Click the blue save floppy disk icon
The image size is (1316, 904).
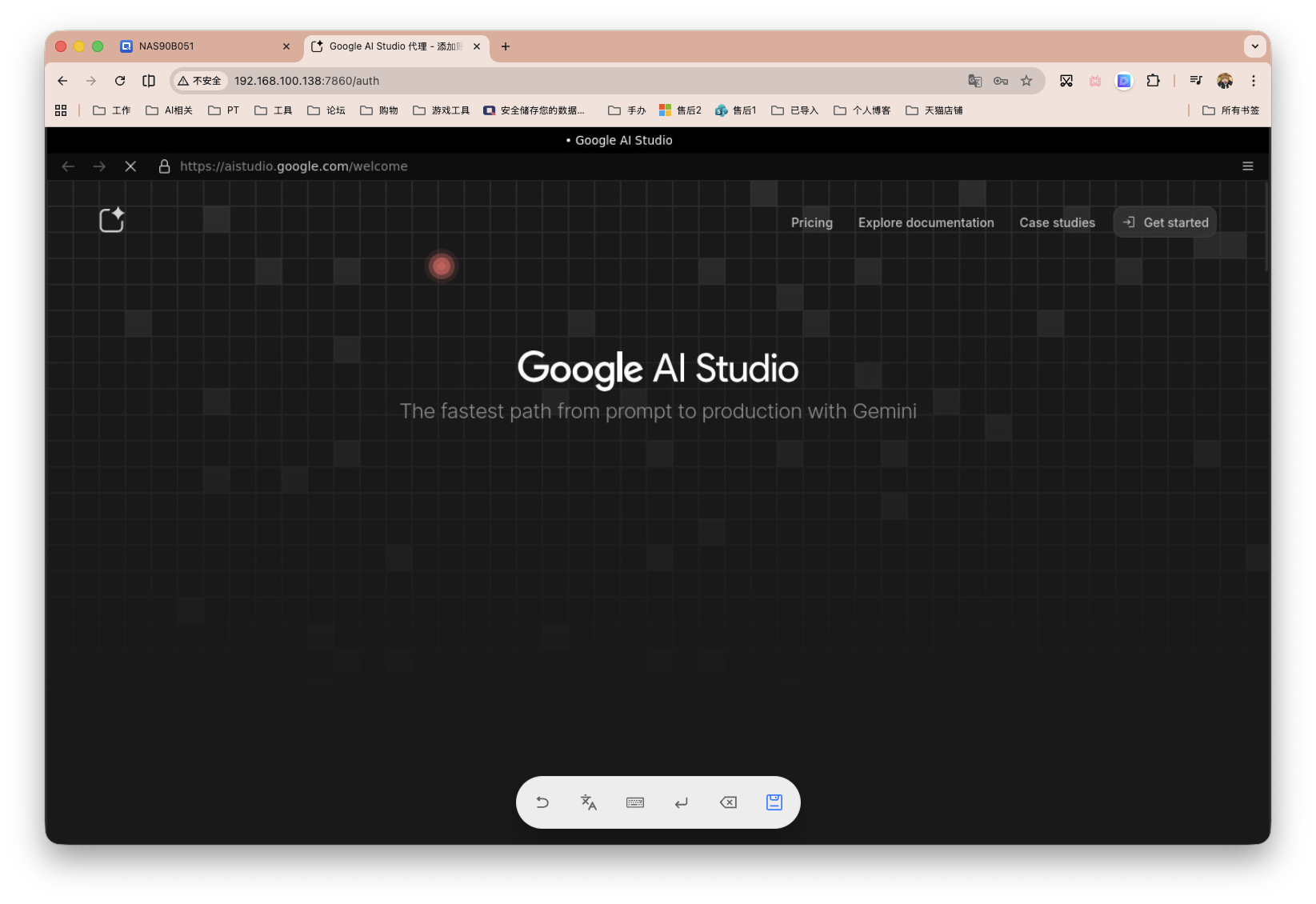tap(774, 802)
